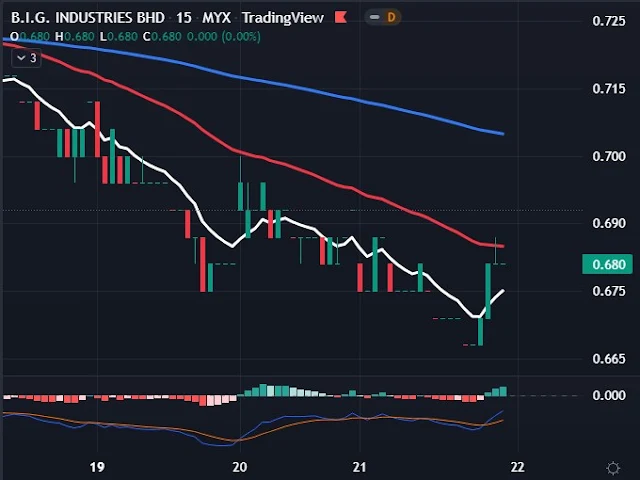
Task: Click the B.I.G. INDUSTRIES BHD symbol title
Action: (x=88, y=18)
